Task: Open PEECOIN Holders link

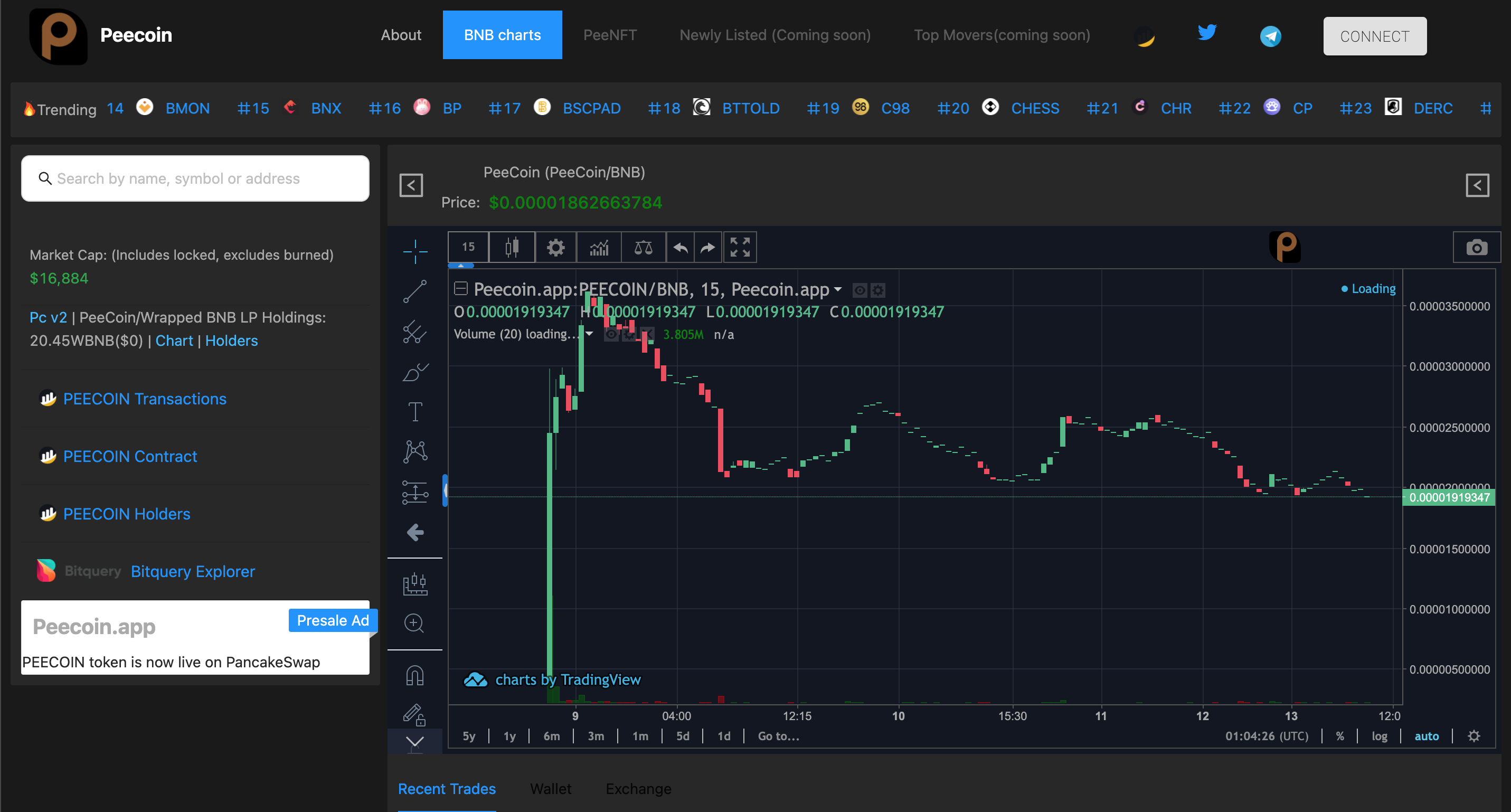Action: coord(127,513)
